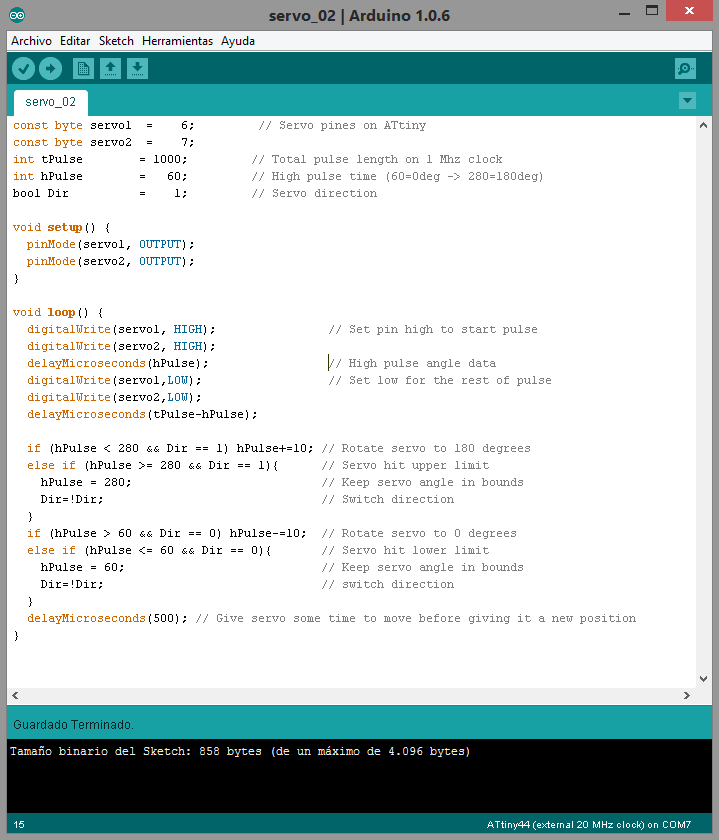
Task: Expand the tab options dropdown arrow
Action: (x=687, y=100)
